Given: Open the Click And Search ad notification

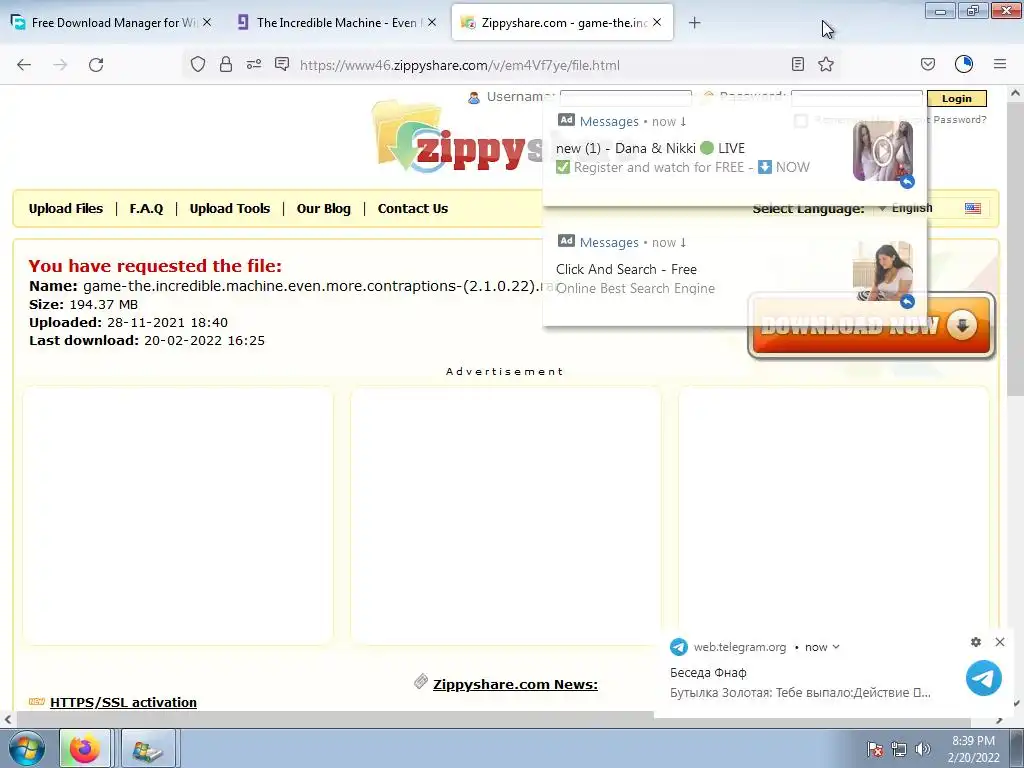Looking at the screenshot, I should tap(735, 271).
